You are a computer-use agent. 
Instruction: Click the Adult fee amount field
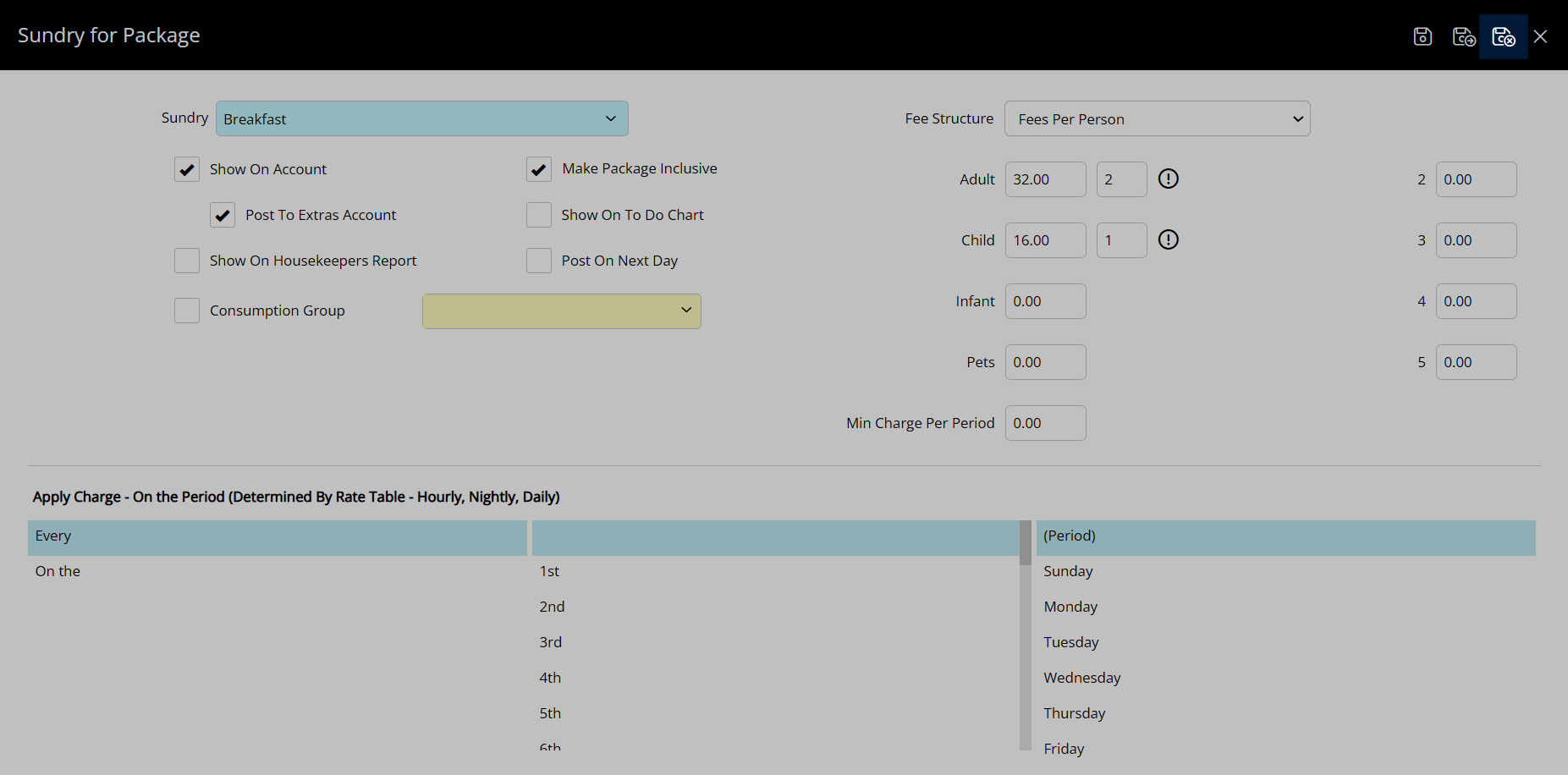click(x=1045, y=179)
